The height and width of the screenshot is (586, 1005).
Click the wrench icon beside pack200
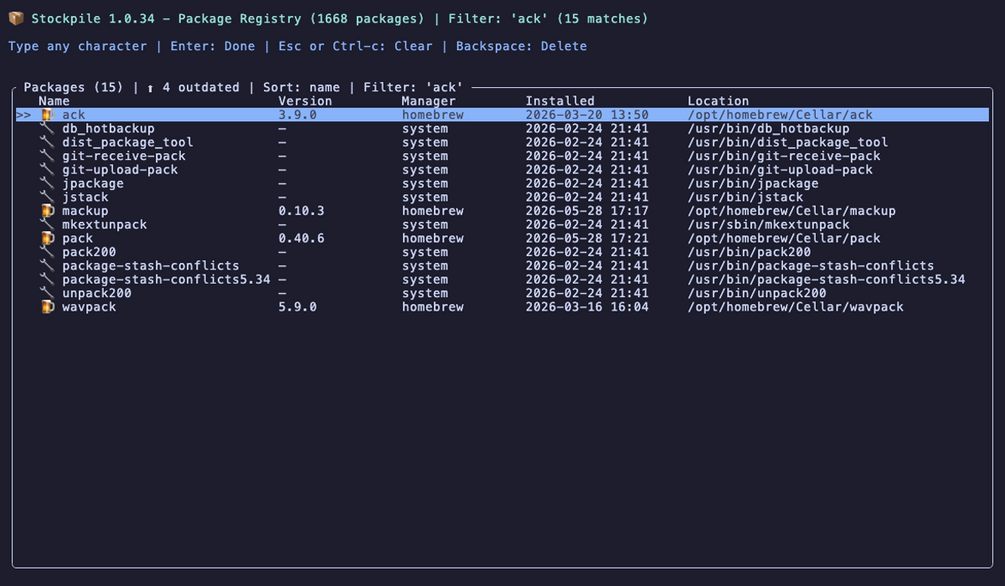click(47, 252)
